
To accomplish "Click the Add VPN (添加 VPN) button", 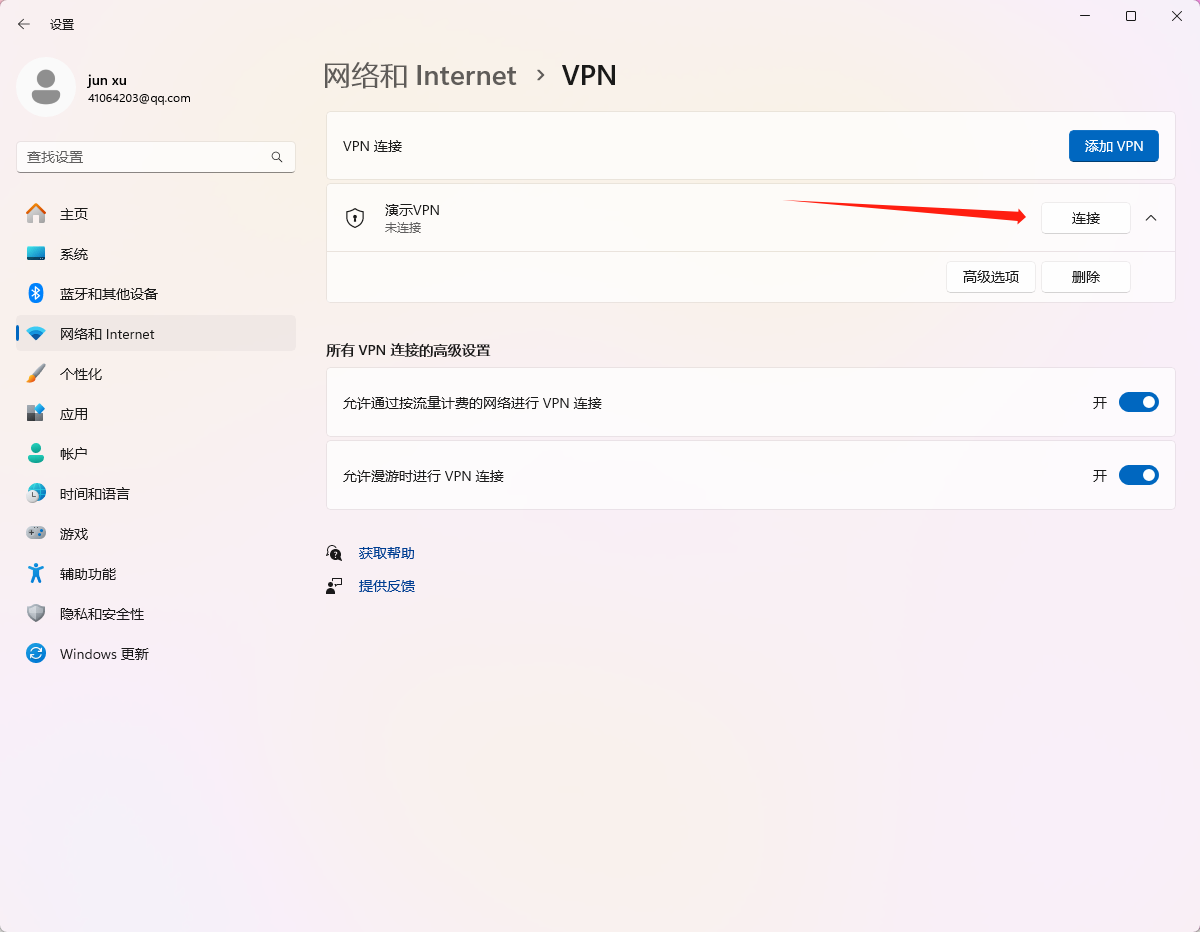I will [1113, 146].
